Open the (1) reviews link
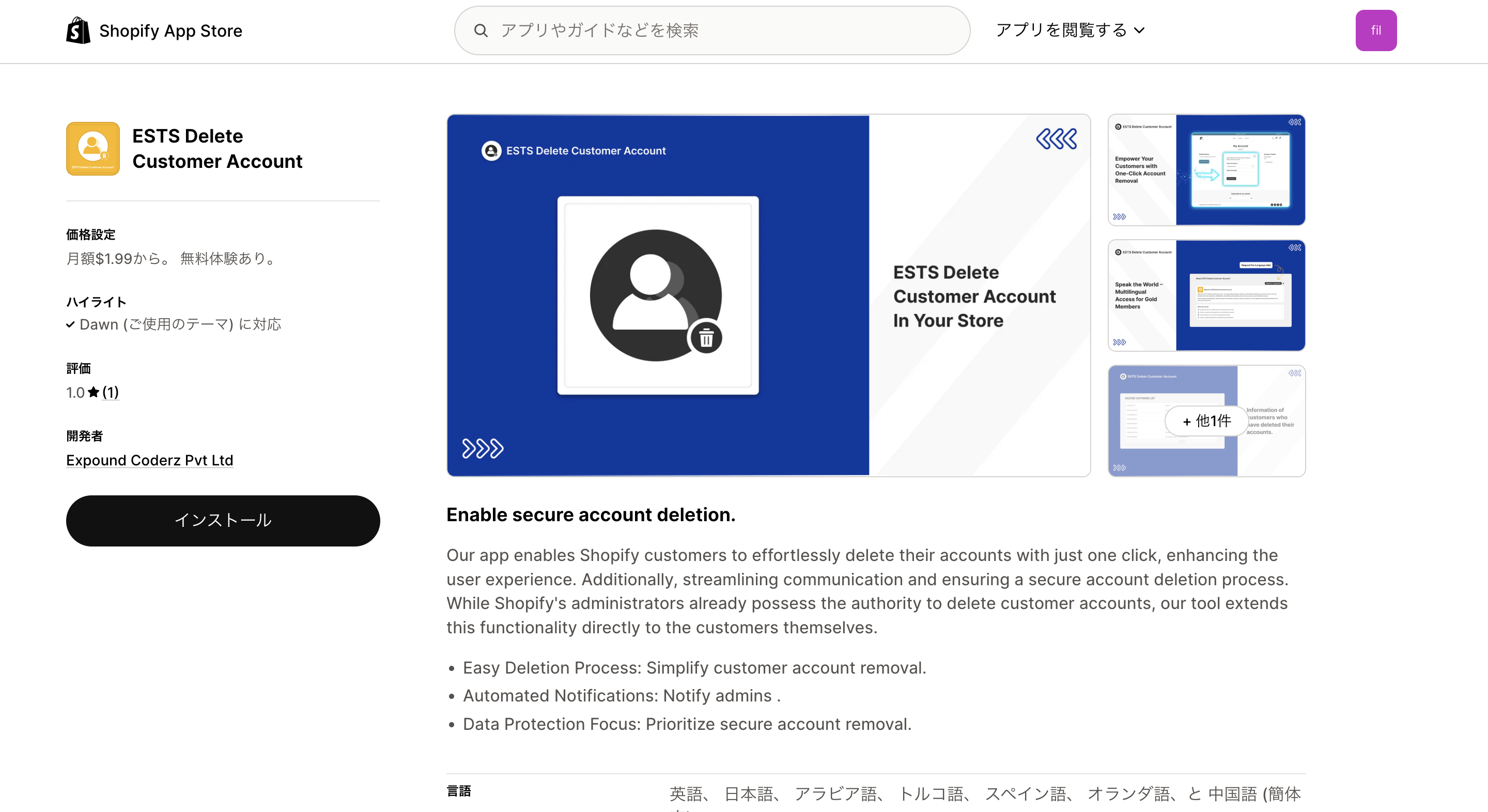 [111, 392]
